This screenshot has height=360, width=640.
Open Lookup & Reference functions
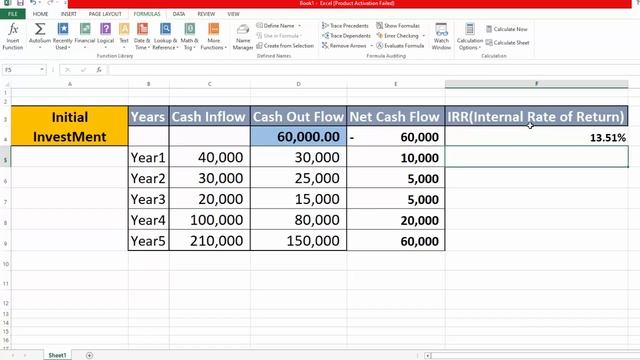pyautogui.click(x=165, y=36)
